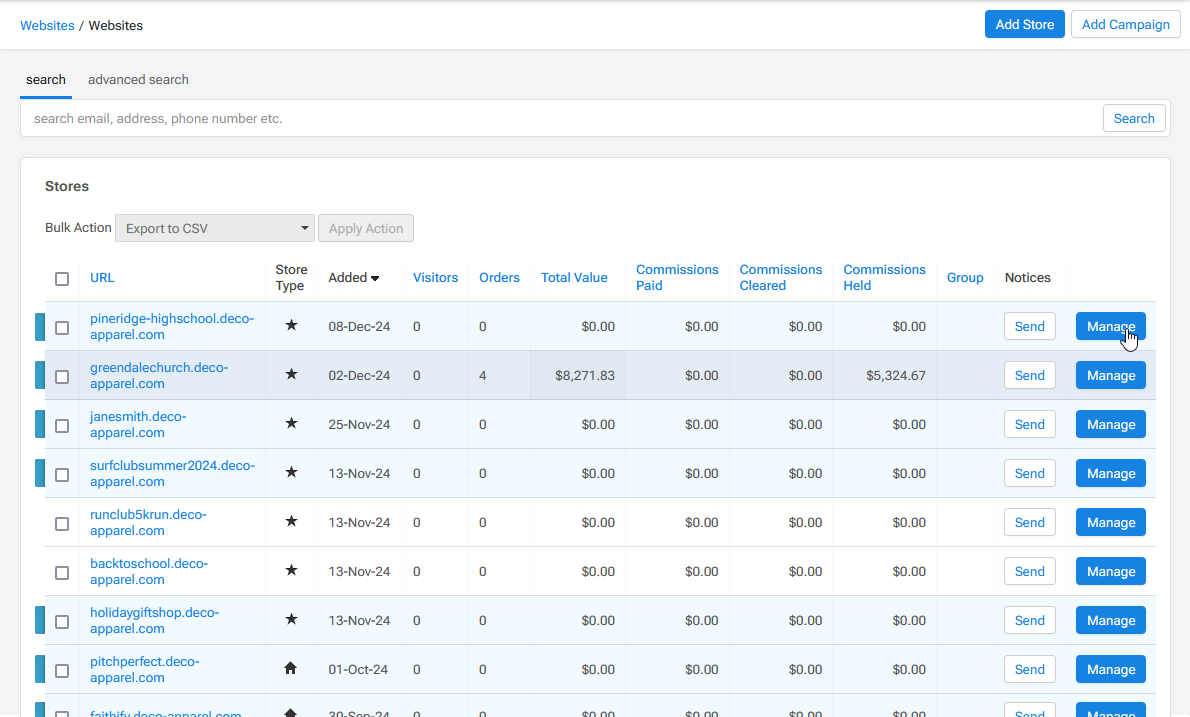Screen dimensions: 1190x717
Task: Open the greendalechurch.deco-apparel.com link
Action: pyautogui.click(x=158, y=376)
